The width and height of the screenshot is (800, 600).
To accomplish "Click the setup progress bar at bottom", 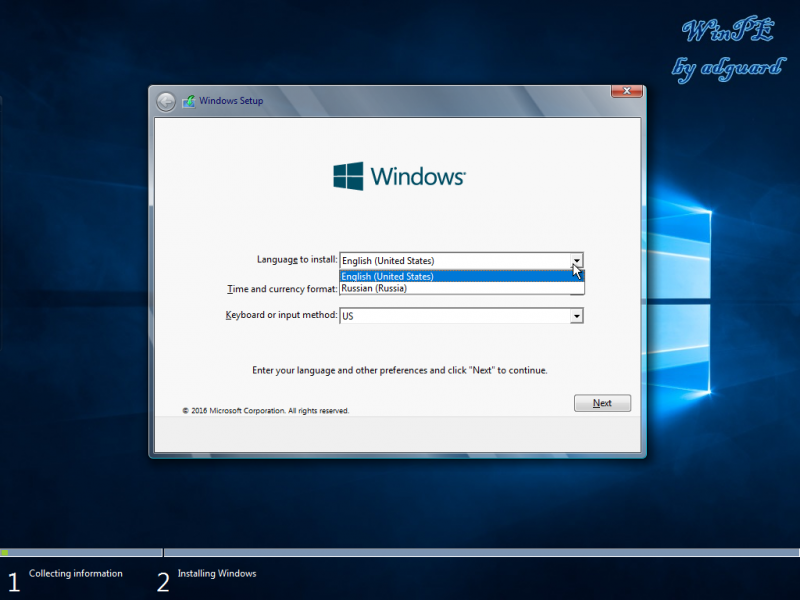I will tap(400, 552).
